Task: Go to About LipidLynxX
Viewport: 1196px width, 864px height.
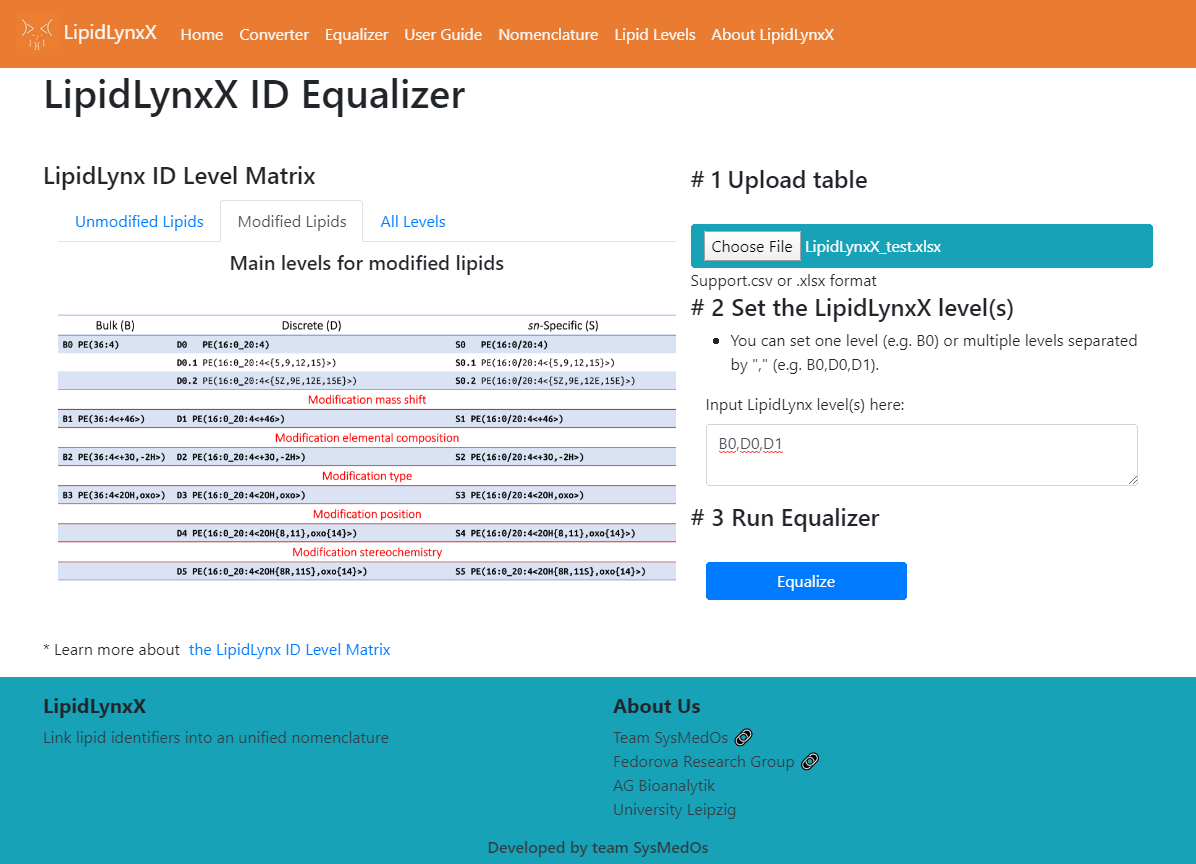Action: 772,34
